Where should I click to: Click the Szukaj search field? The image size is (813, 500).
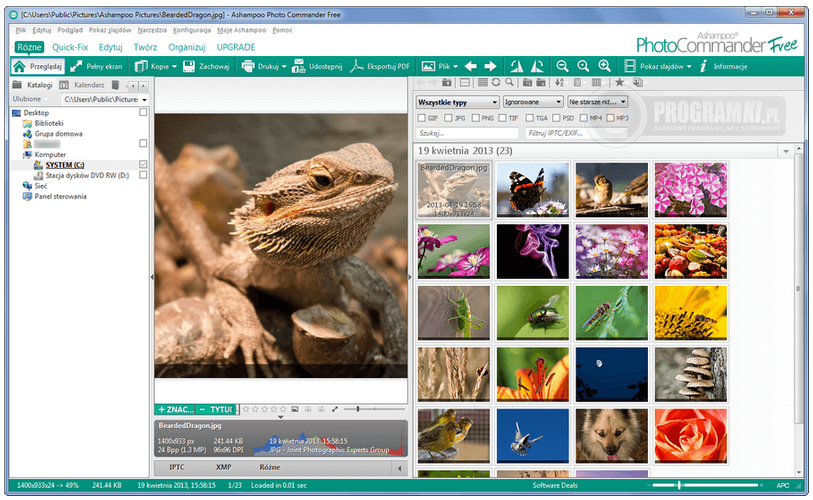[x=467, y=133]
